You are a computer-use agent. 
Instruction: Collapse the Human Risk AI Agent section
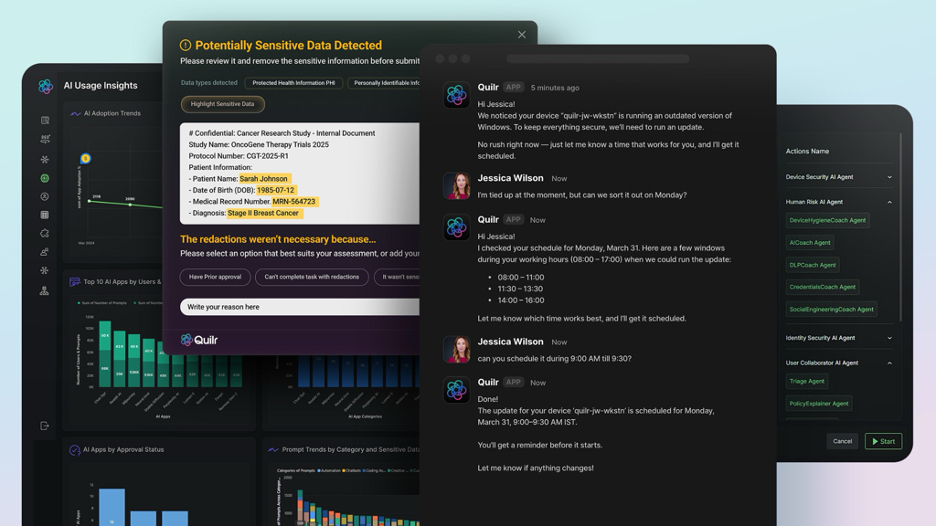tap(889, 202)
